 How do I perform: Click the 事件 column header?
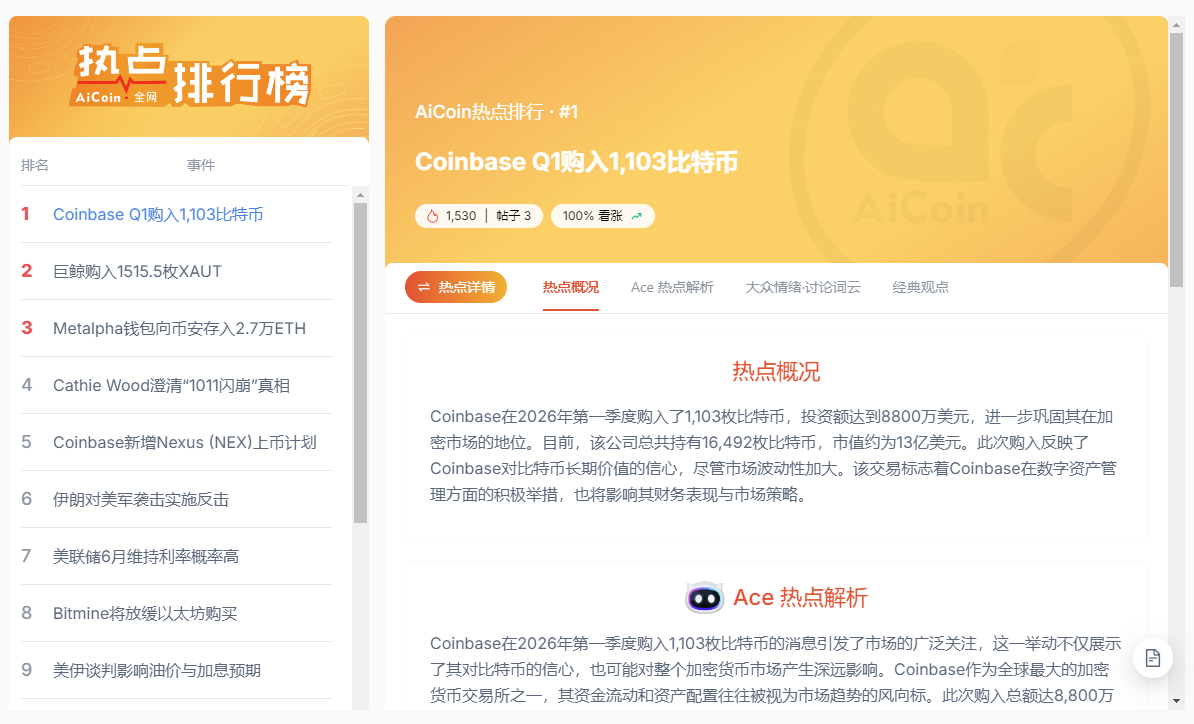point(201,165)
